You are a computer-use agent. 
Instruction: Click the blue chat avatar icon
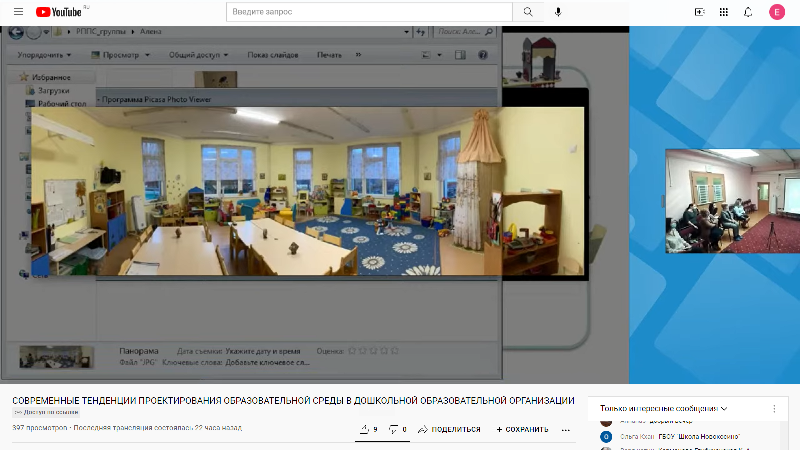[606, 437]
